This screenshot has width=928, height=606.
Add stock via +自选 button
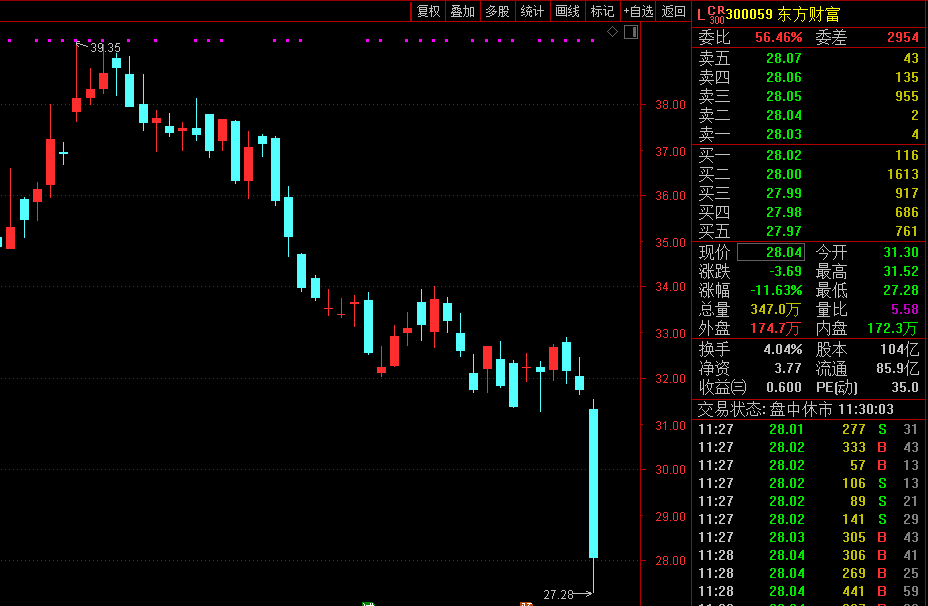click(638, 11)
